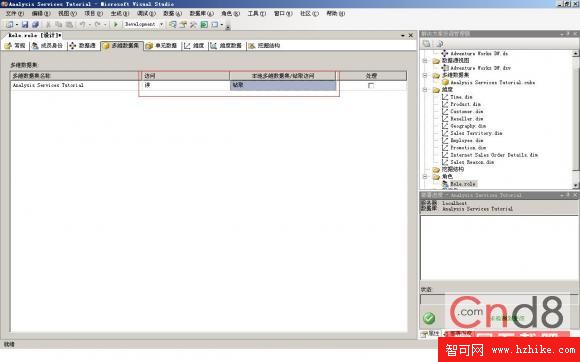
Task: Click the Undo icon in the toolbar
Action: point(82,24)
